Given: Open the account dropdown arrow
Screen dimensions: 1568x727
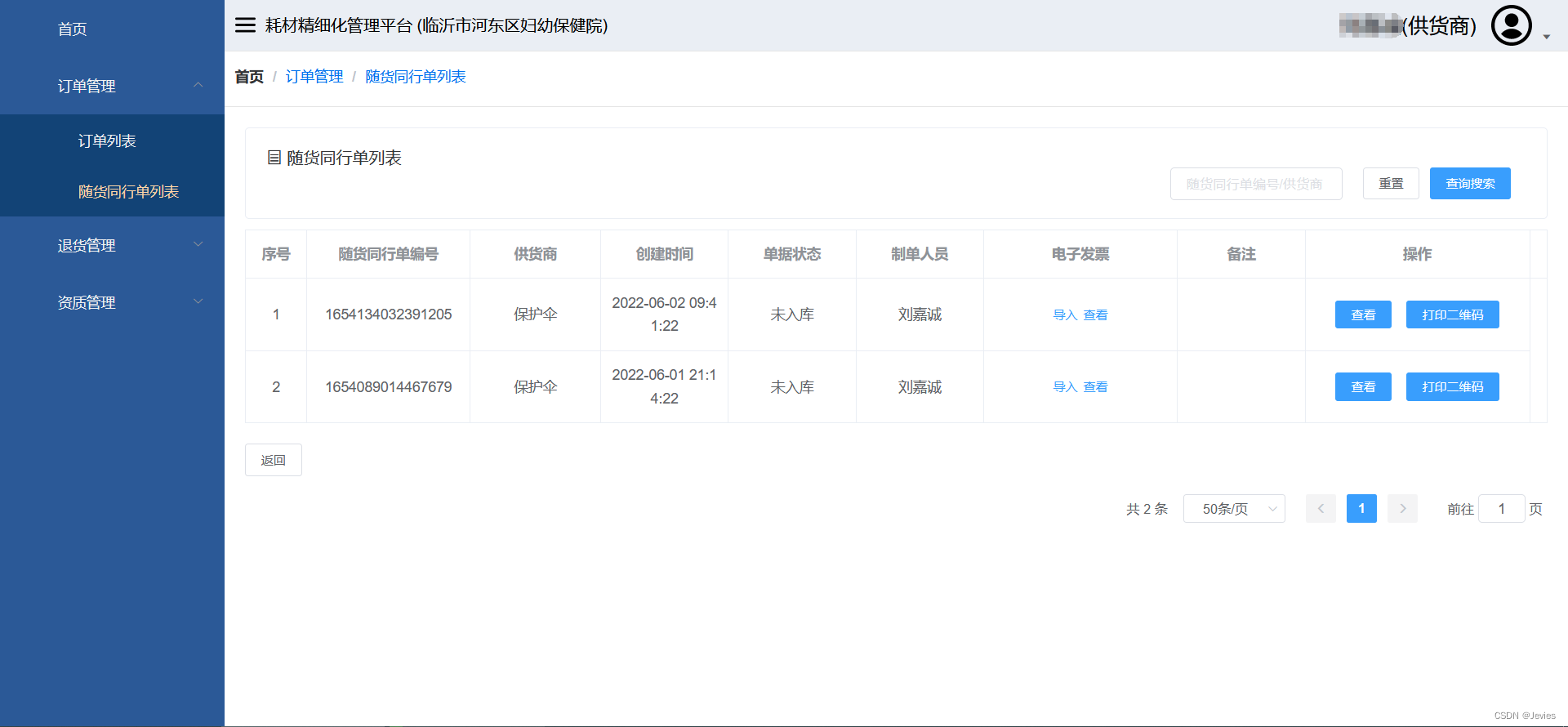Looking at the screenshot, I should [1547, 37].
